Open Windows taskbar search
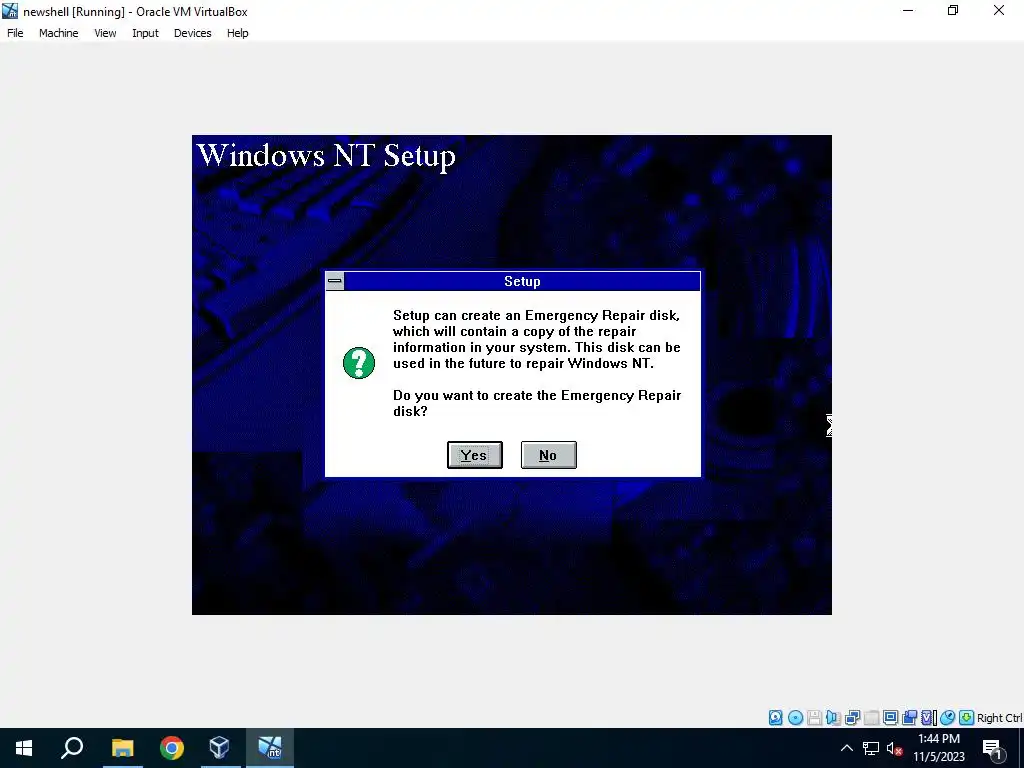 tap(72, 748)
